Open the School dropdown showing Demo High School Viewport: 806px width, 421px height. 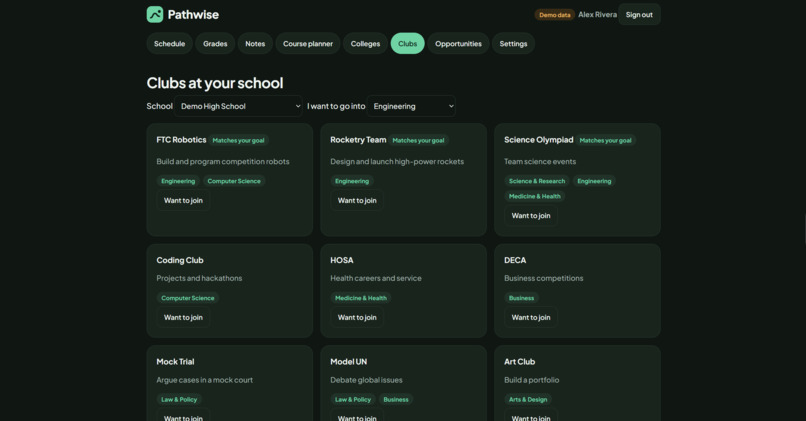coord(238,106)
